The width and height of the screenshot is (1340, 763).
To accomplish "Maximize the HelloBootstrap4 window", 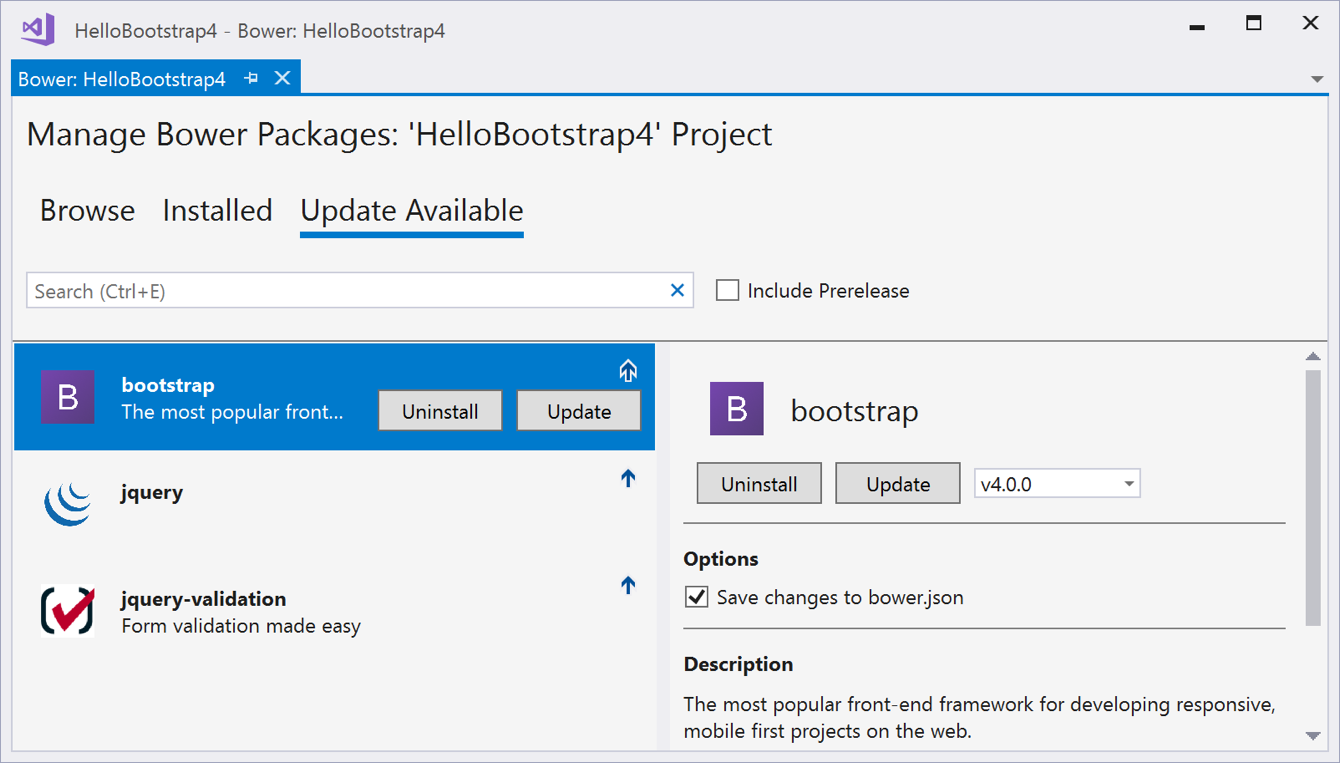I will pos(1254,24).
